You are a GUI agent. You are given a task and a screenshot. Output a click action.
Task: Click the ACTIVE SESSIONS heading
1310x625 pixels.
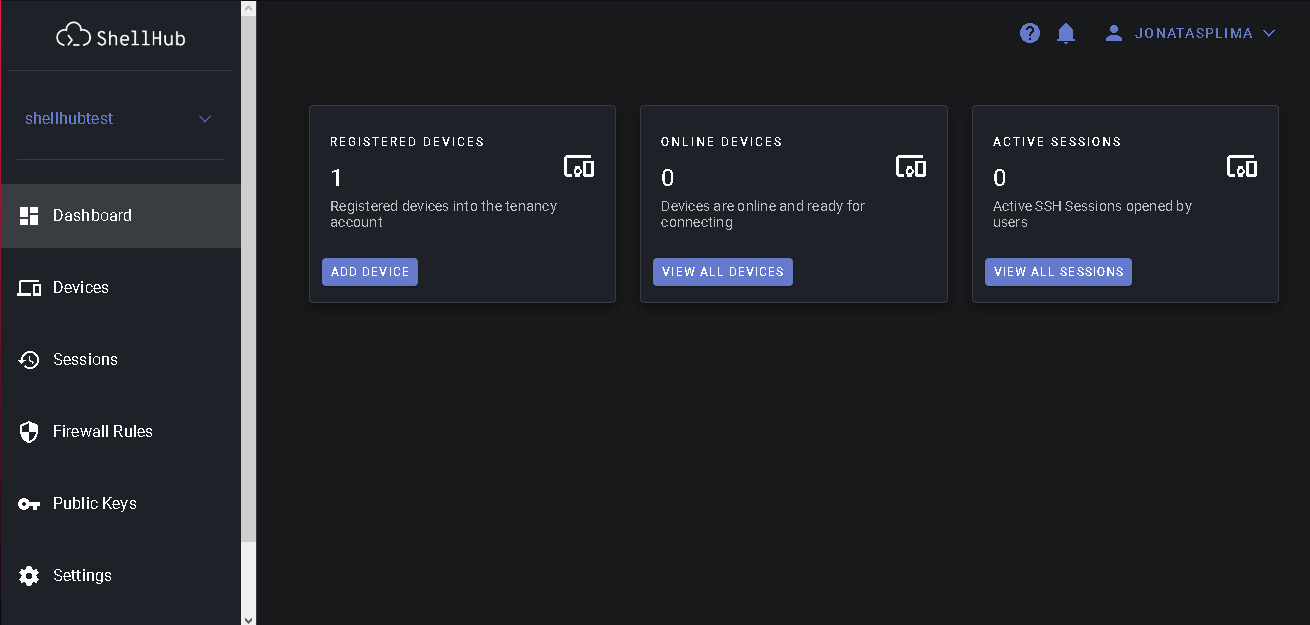tap(1057, 142)
